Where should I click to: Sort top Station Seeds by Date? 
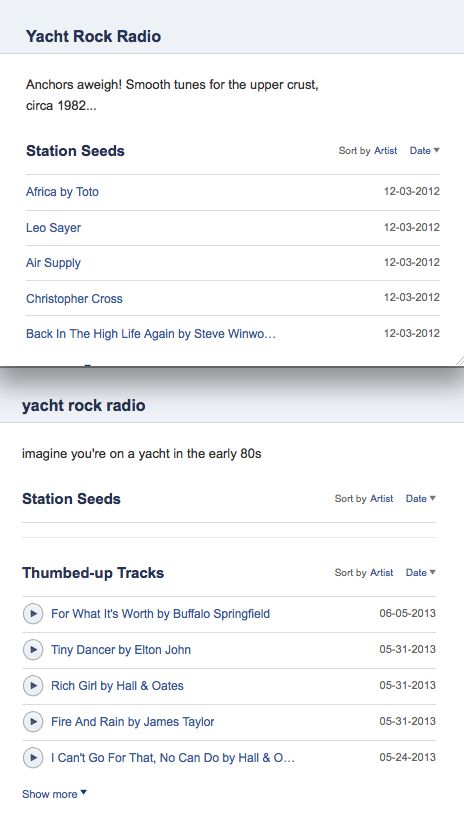pyautogui.click(x=425, y=151)
